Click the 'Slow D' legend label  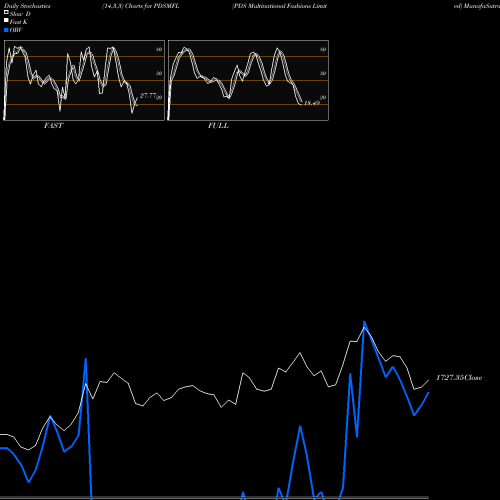pyautogui.click(x=20, y=14)
